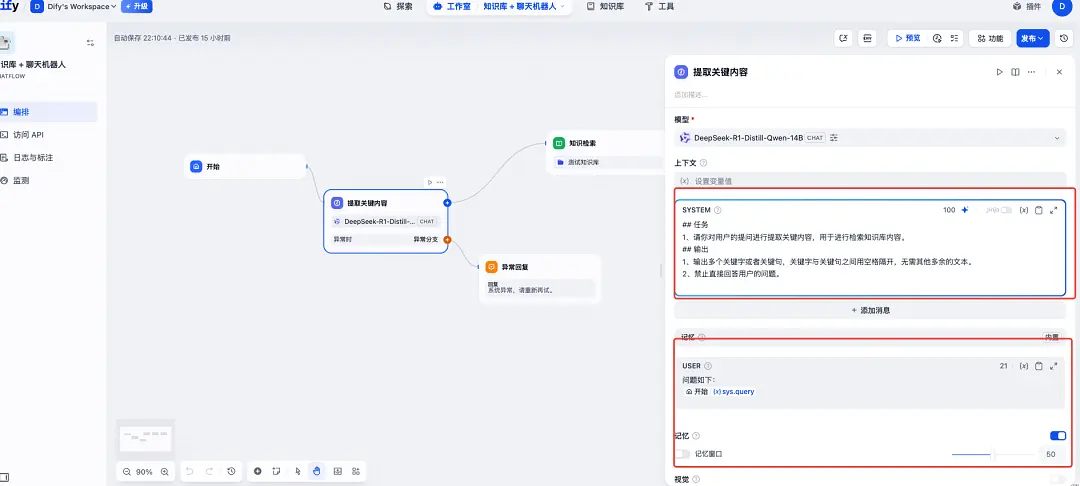The image size is (1080, 486).
Task: Click the memory window value field 50
Action: click(1051, 454)
